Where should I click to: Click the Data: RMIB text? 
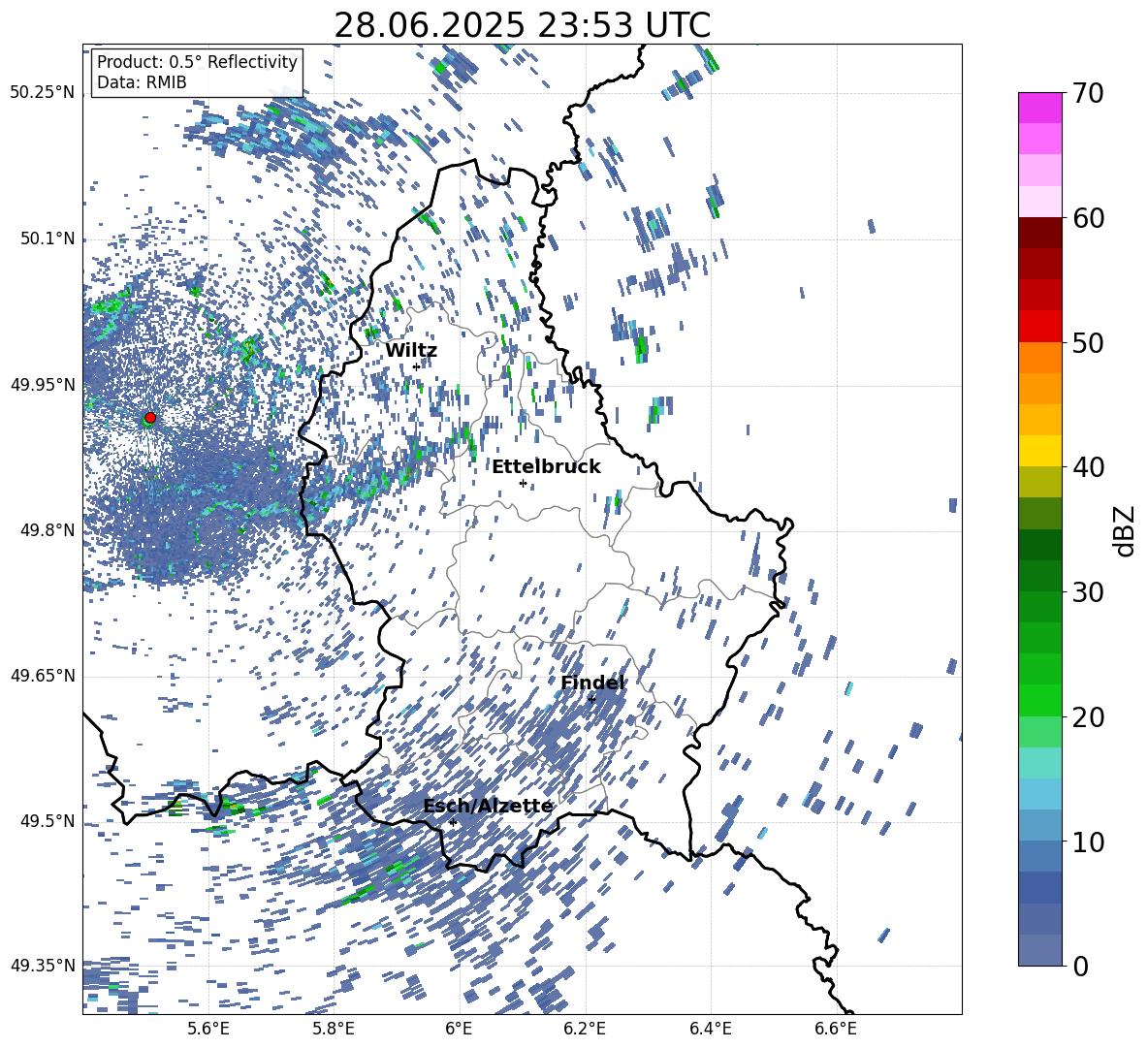tap(142, 82)
